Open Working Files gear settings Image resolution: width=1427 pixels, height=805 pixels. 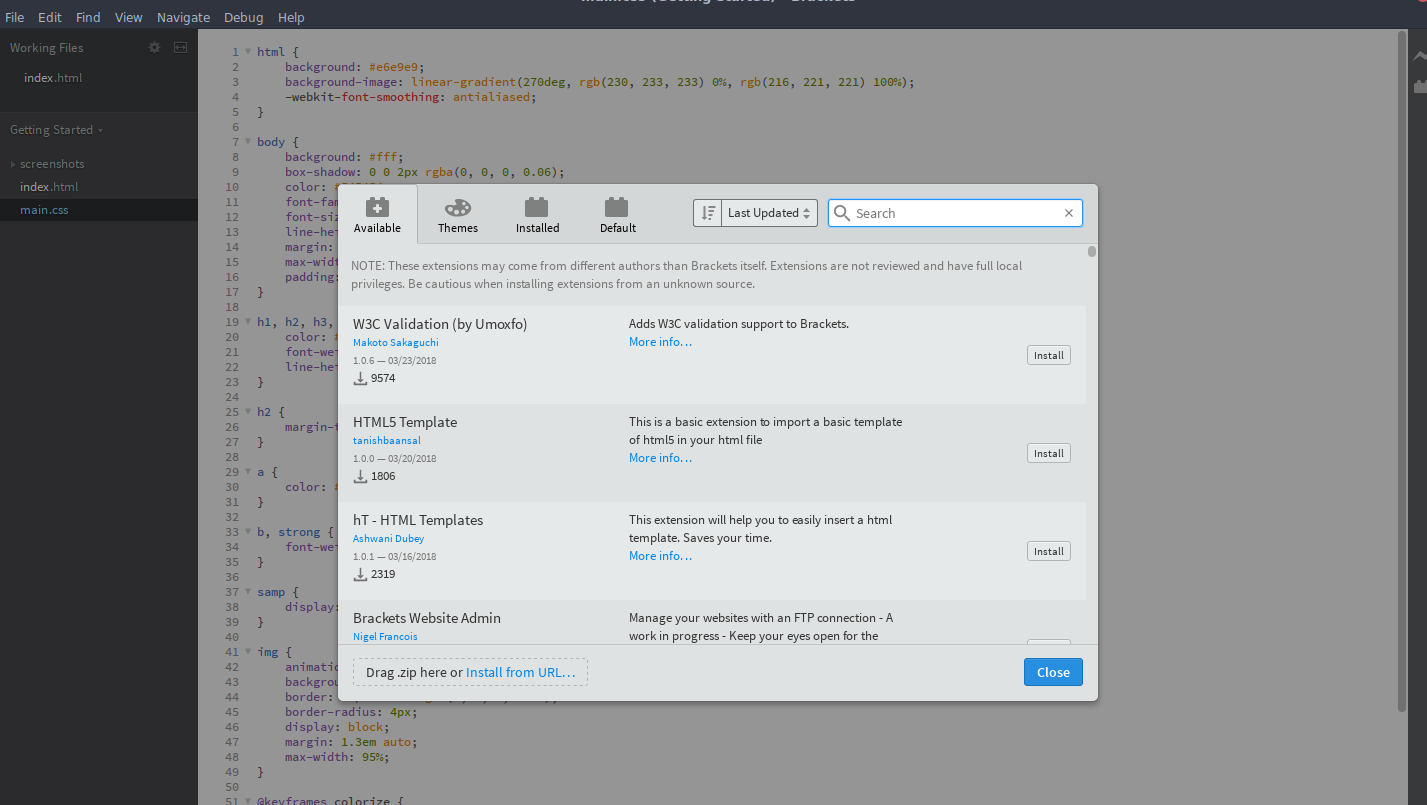click(154, 47)
